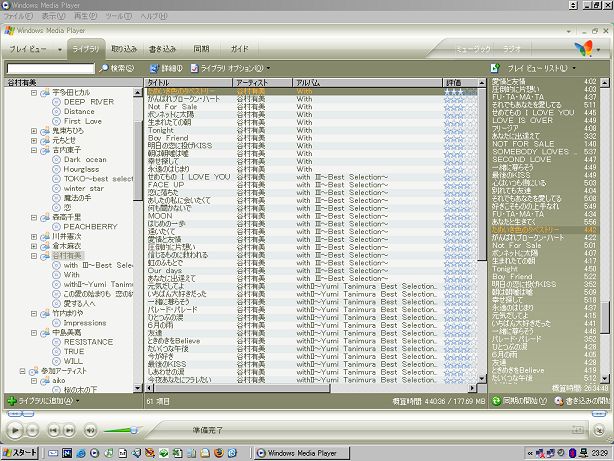The image size is (614, 461).
Task: Mute the sound with the speaker button
Action: (x=90, y=430)
